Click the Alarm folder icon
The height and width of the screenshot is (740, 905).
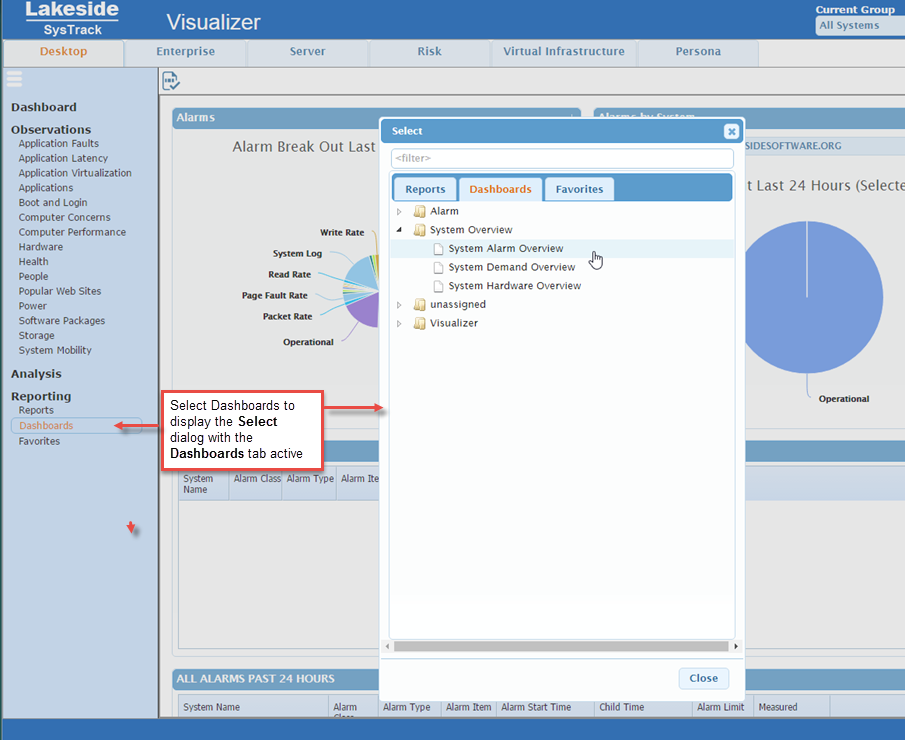tap(420, 211)
